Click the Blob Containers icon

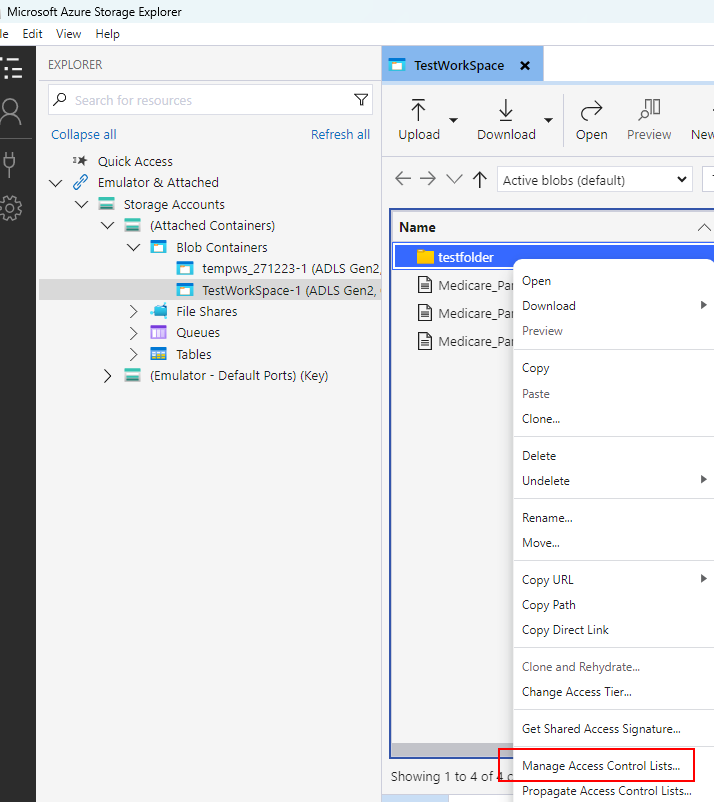pos(159,247)
